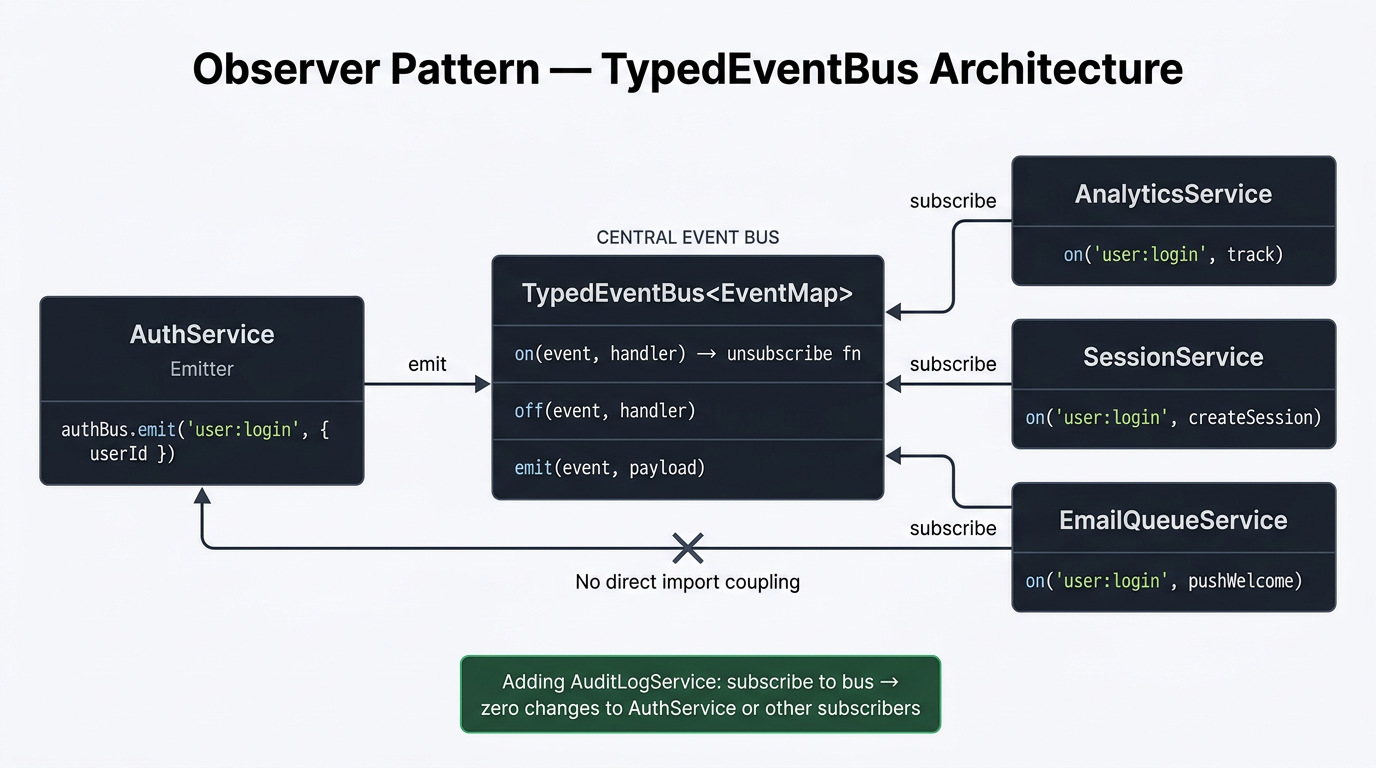Select the TypedEventBus<EventMap> header
Viewport: 1376px width, 768px height.
click(x=688, y=293)
